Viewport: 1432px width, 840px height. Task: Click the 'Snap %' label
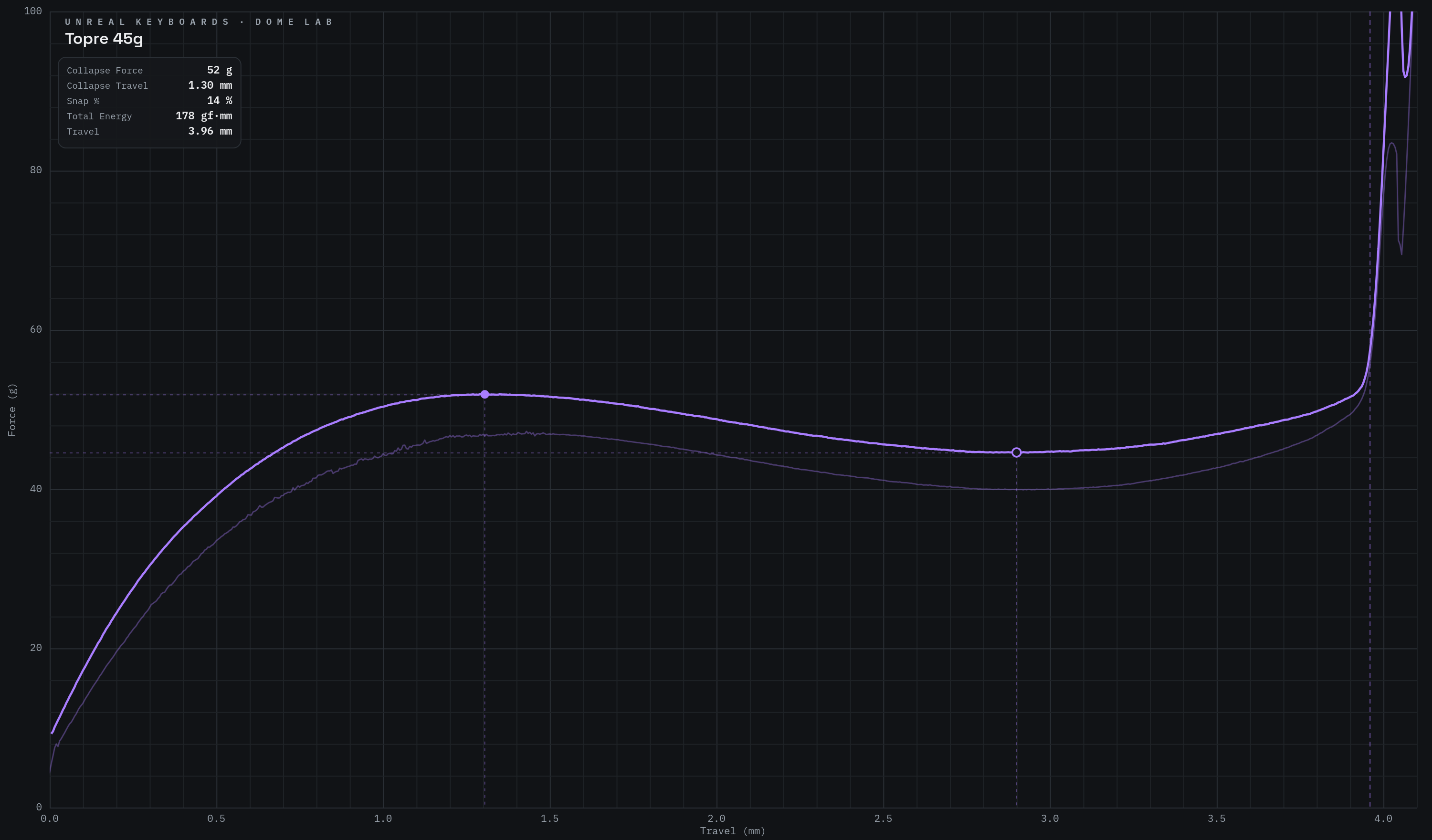click(83, 101)
